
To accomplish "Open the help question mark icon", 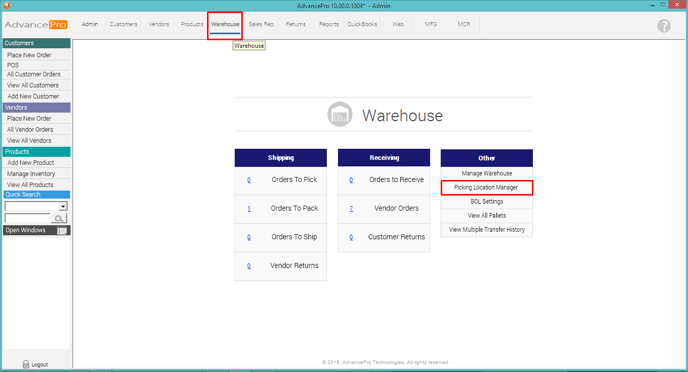I will pos(663,26).
